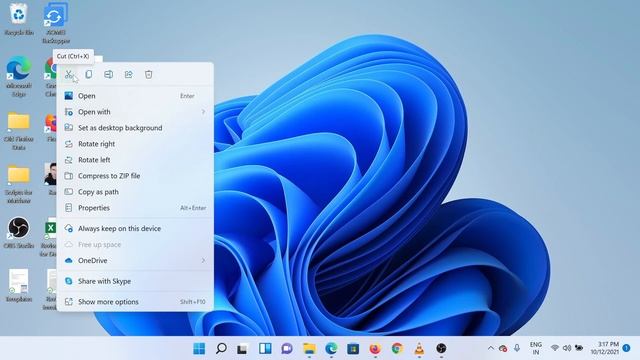Click the Cut scissors icon in context menu
640x360 pixels.
pos(69,74)
